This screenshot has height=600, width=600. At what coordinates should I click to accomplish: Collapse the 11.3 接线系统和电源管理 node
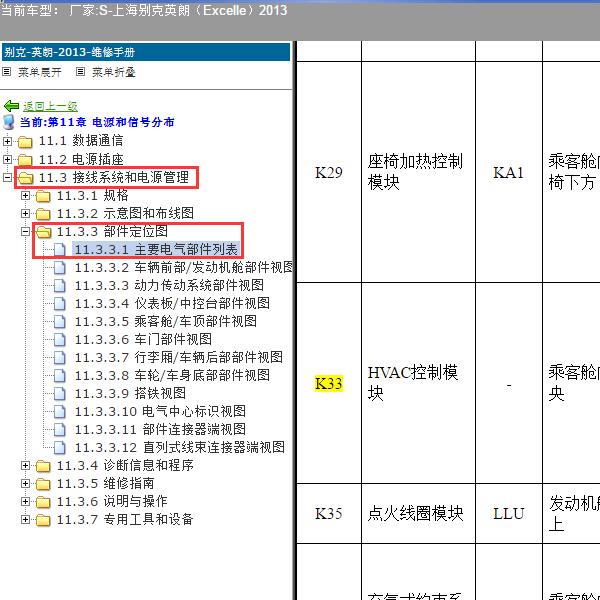coord(7,177)
